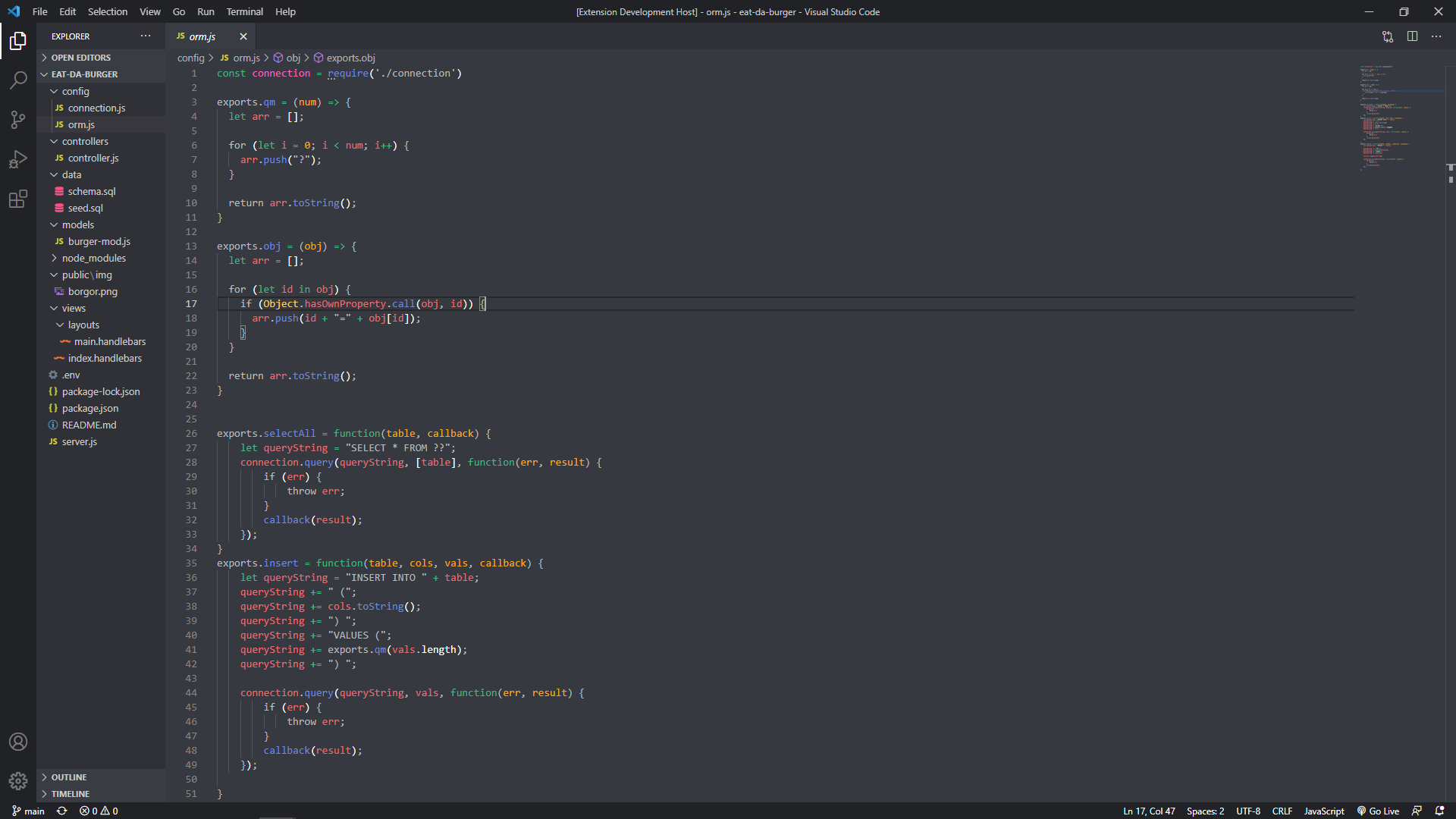Open the Manage gear menu

[18, 780]
